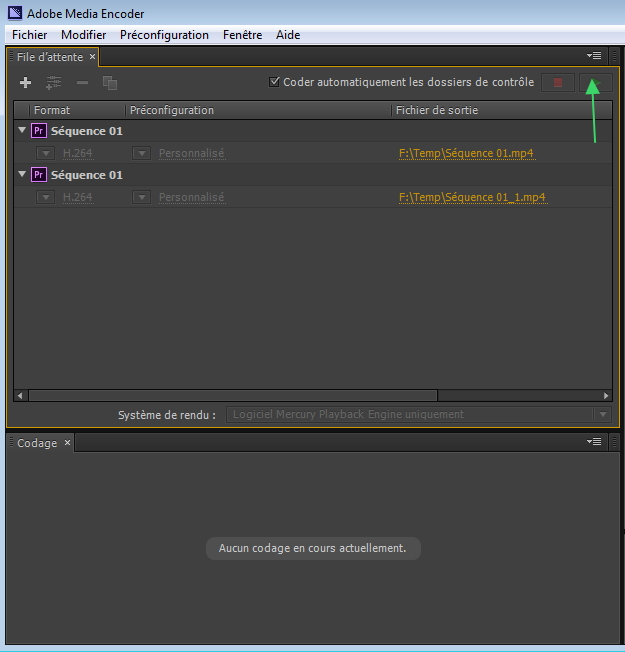The image size is (625, 652).
Task: Close the File d'attente tab
Action: tap(92, 57)
